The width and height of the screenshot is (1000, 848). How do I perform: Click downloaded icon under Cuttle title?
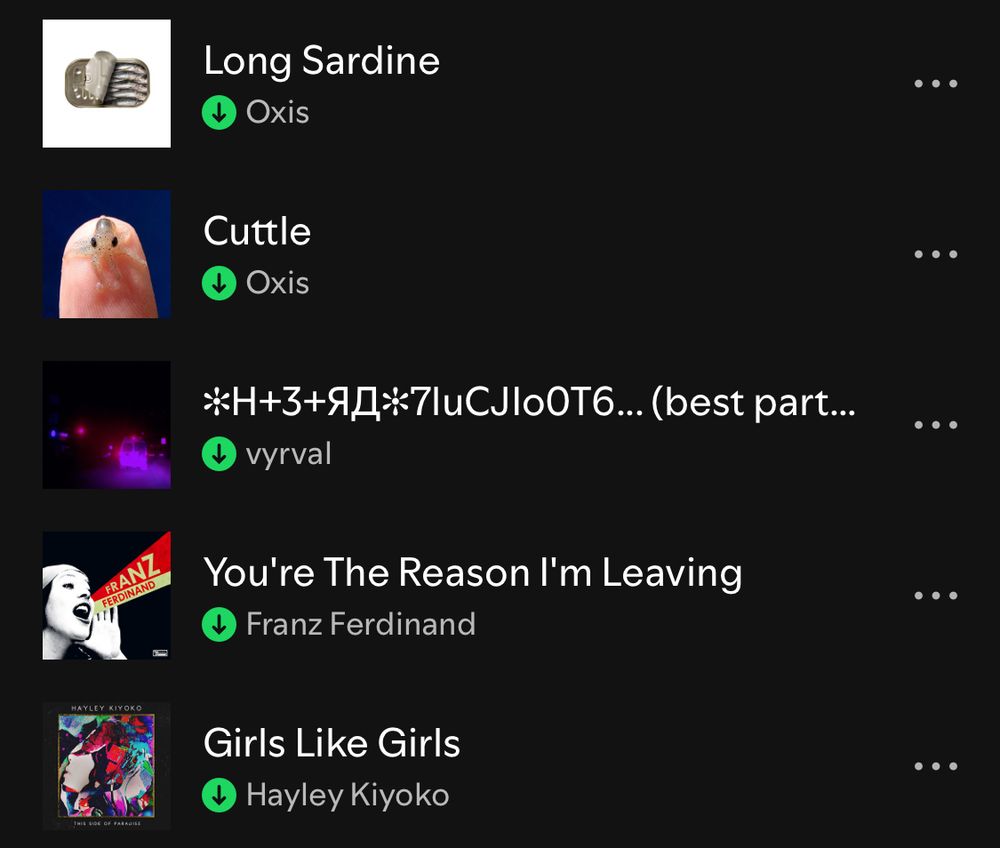(x=219, y=283)
